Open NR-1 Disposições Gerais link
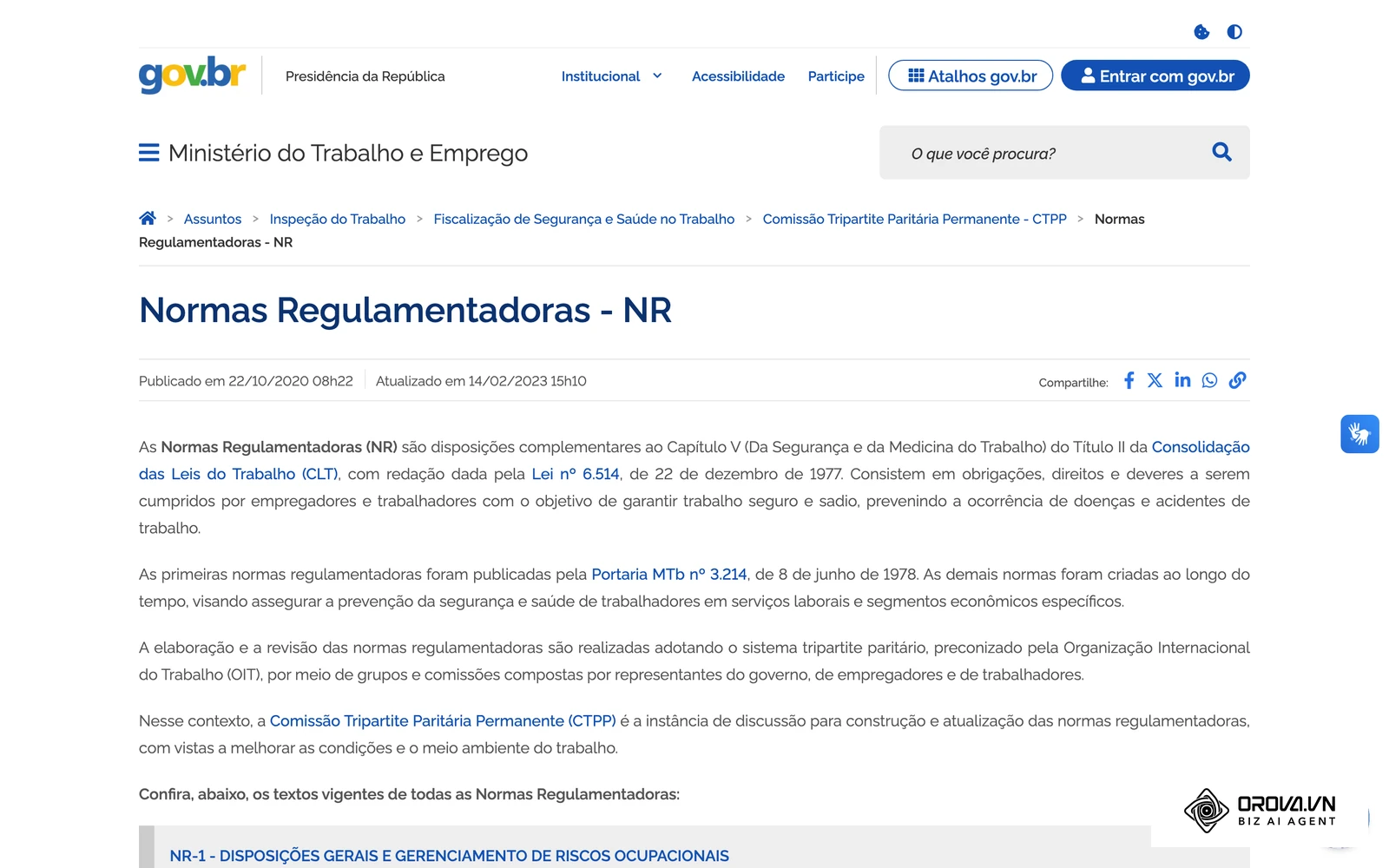 pyautogui.click(x=450, y=856)
